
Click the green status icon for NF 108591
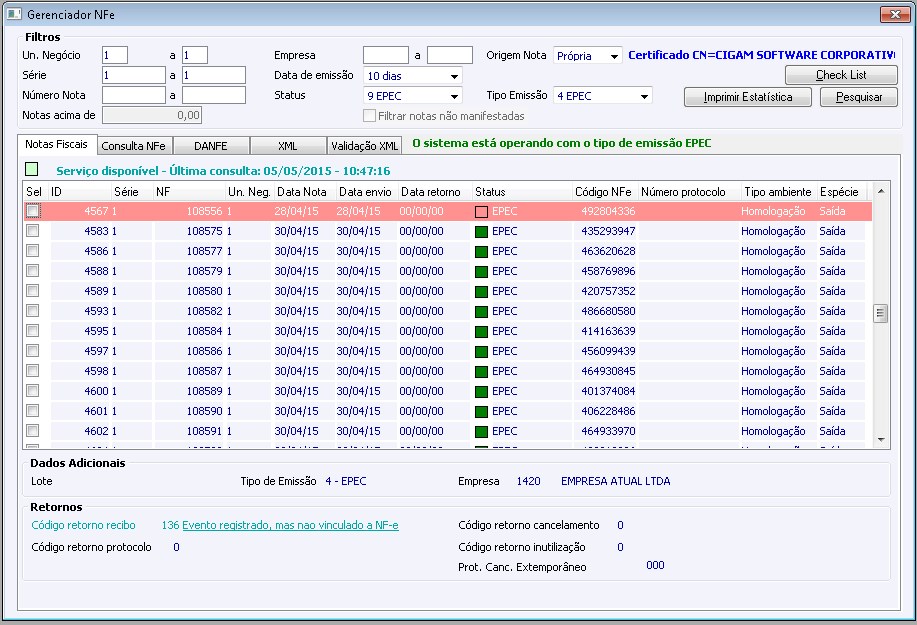point(482,431)
